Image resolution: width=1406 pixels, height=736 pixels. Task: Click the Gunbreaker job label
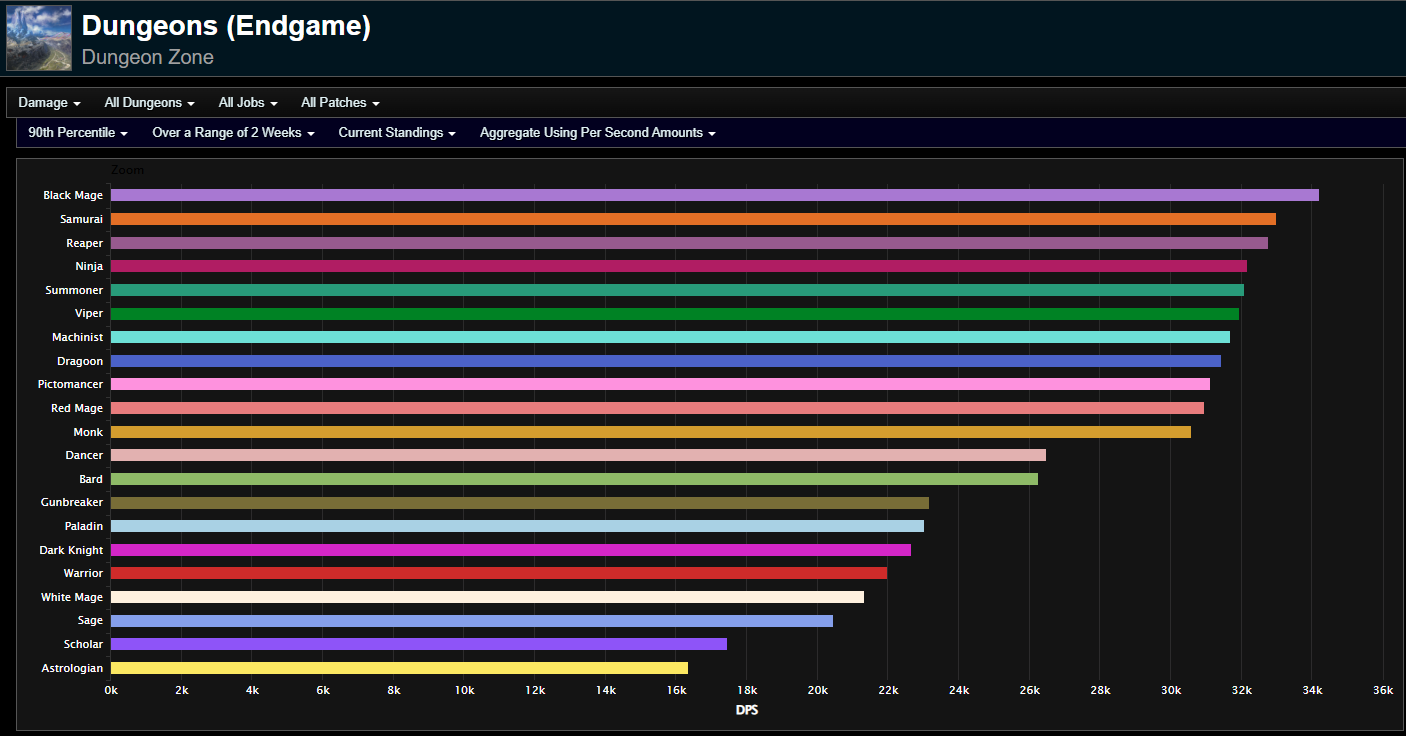[x=72, y=502]
